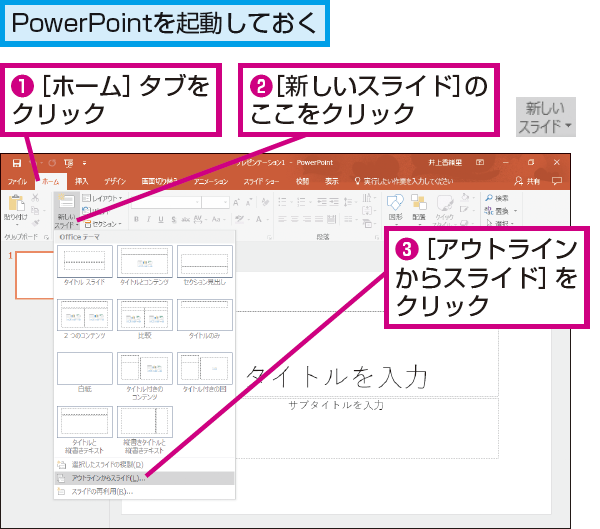Screen dimensions: 600x529
Task: Click the Share (共有) button
Action: (x=527, y=181)
